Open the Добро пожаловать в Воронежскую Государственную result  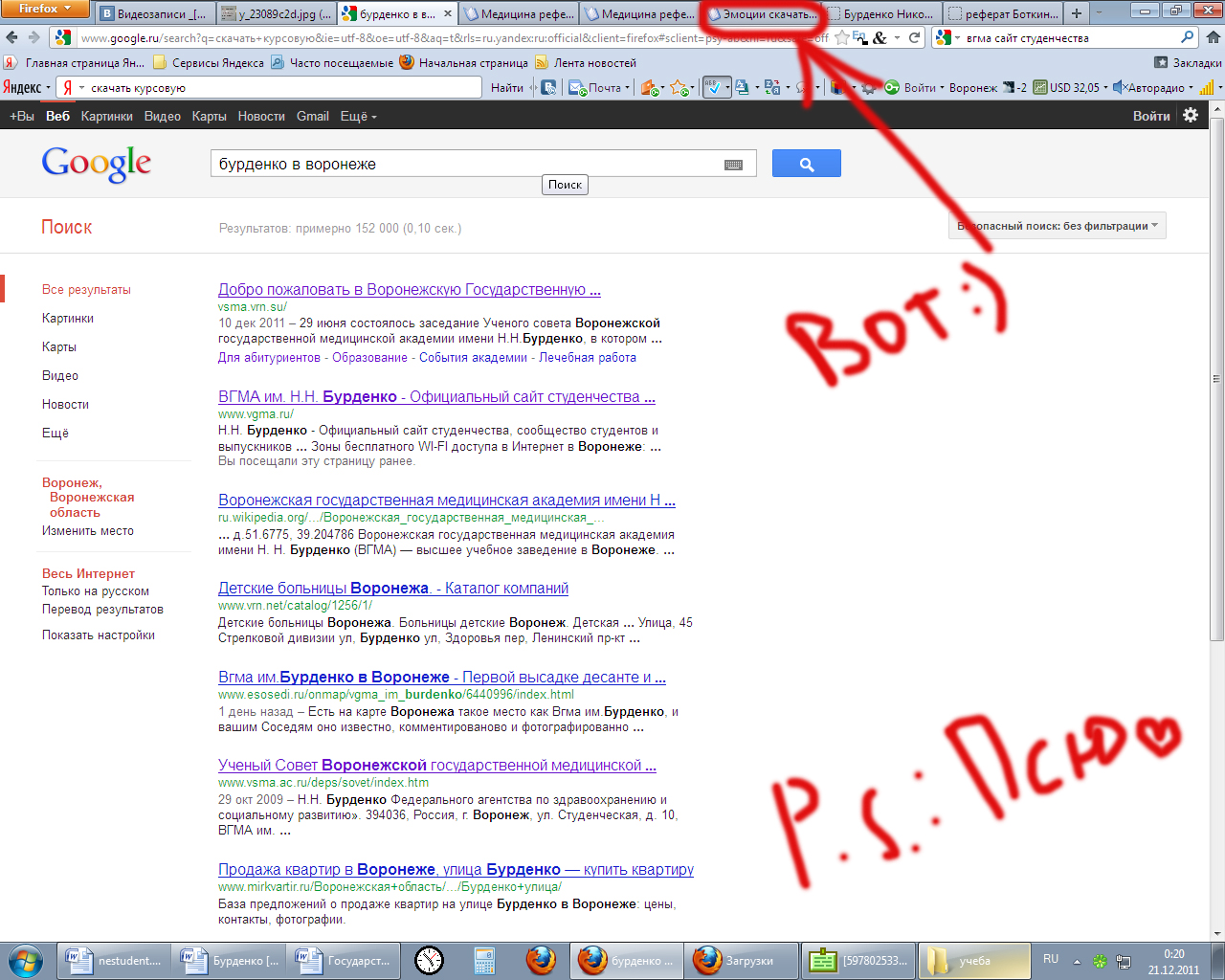point(410,289)
